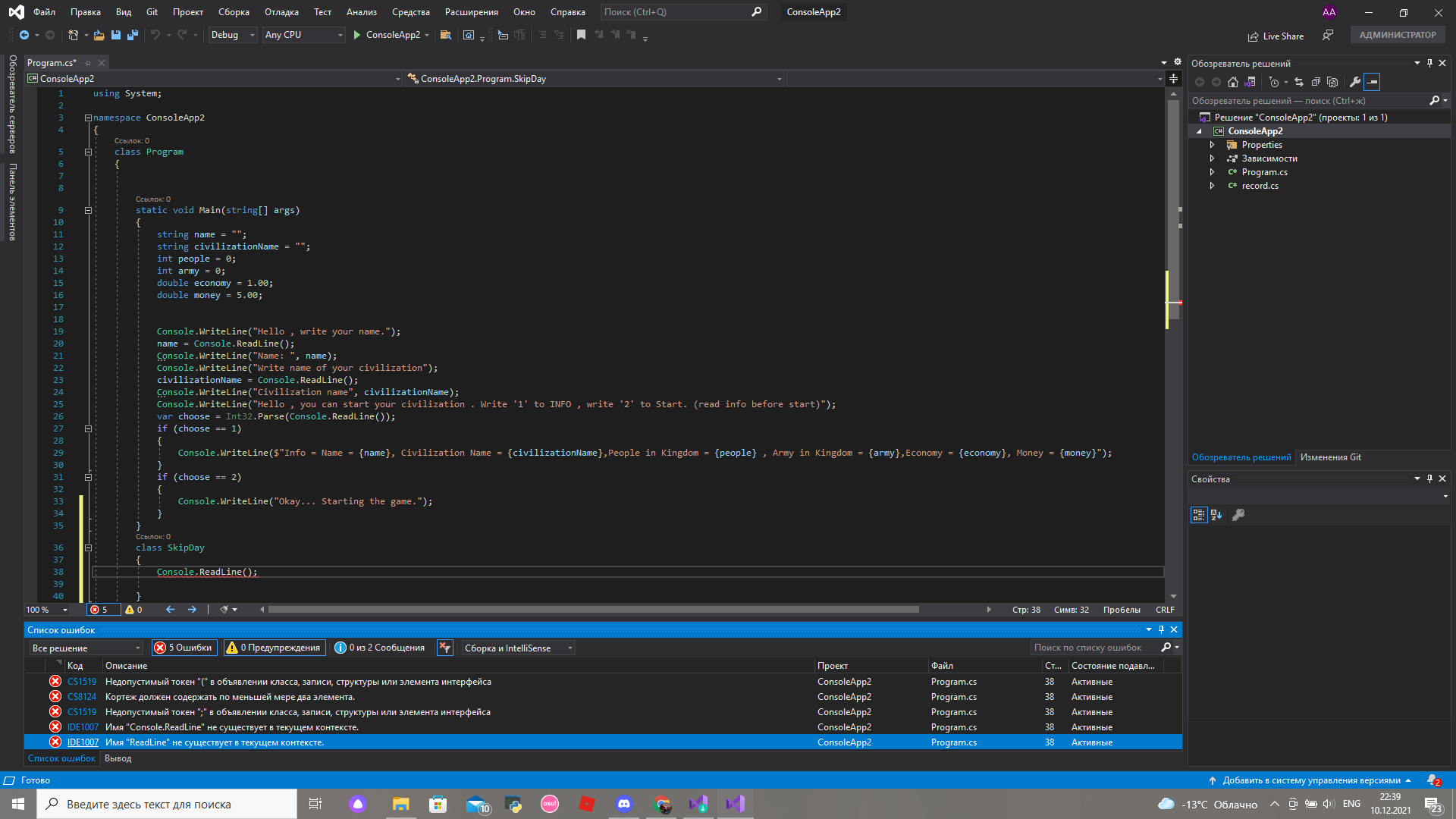Toggle auto-hide pin of error list panel
This screenshot has width=1456, height=819.
pyautogui.click(x=1161, y=629)
